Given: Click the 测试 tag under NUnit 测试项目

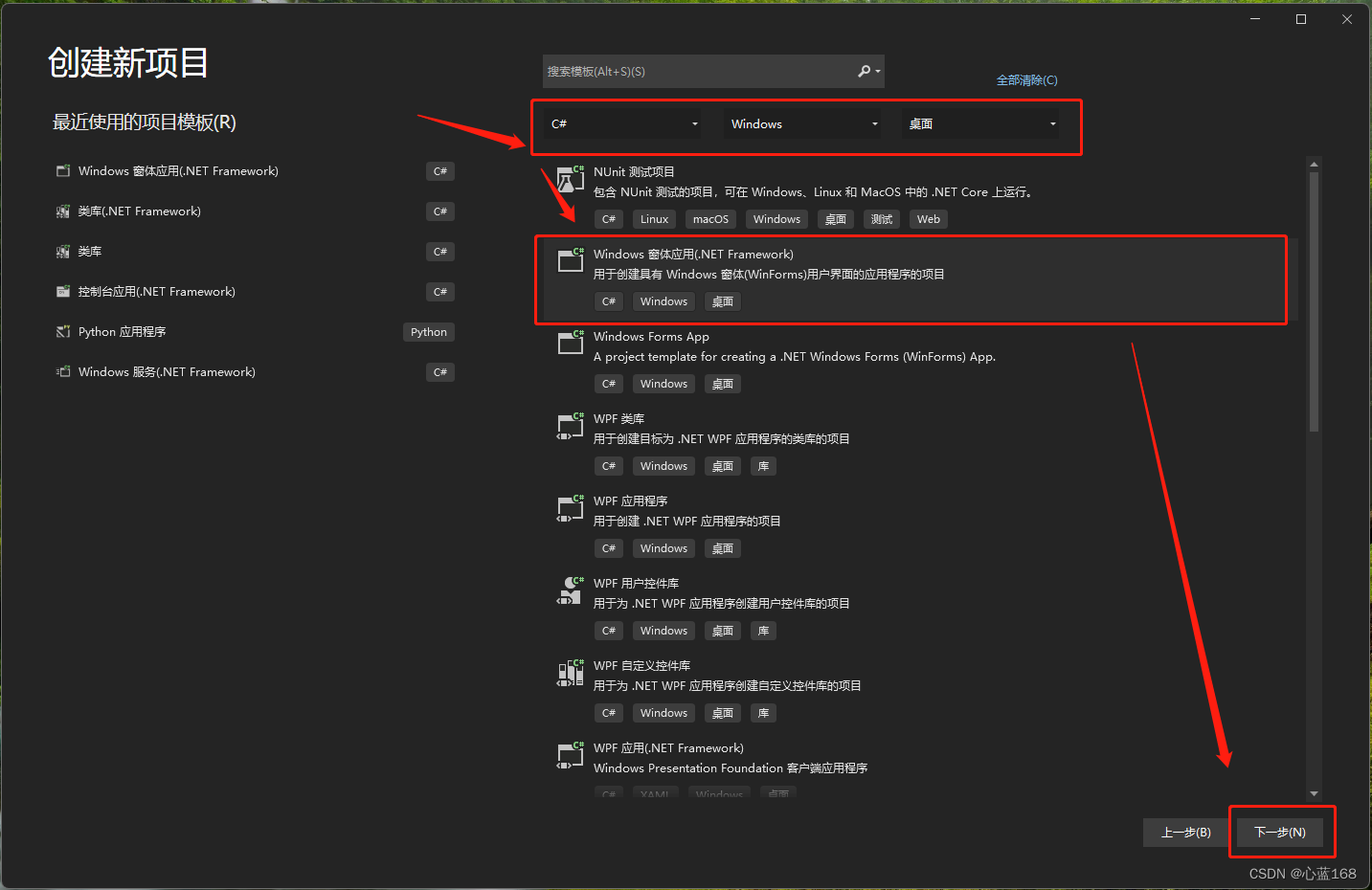Looking at the screenshot, I should coord(882,219).
